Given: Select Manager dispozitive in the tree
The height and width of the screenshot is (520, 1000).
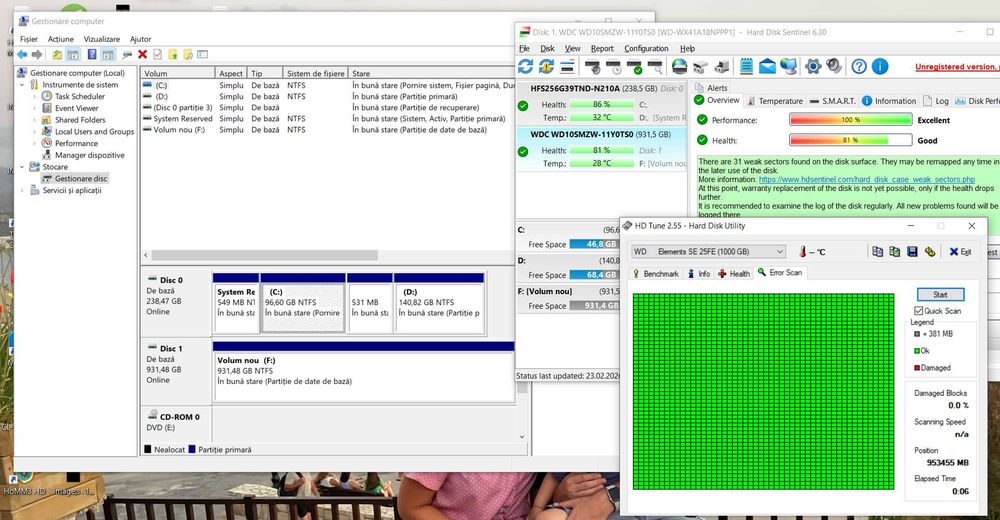Looking at the screenshot, I should pyautogui.click(x=84, y=155).
